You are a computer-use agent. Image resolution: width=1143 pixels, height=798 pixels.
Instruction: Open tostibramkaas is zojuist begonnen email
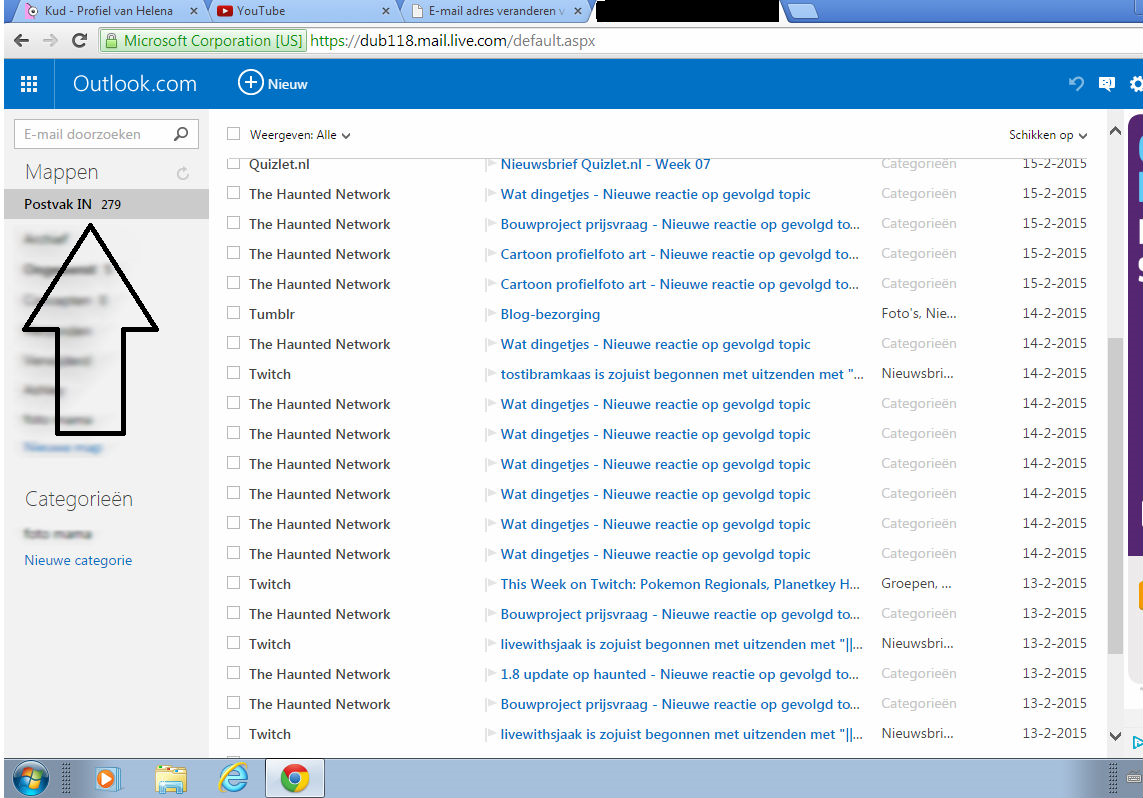(x=682, y=375)
